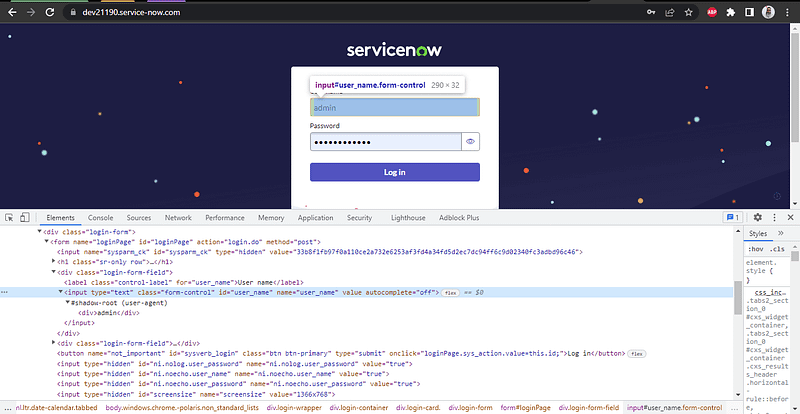This screenshot has width=800, height=414.
Task: Open saved passwords key icon
Action: (651, 12)
